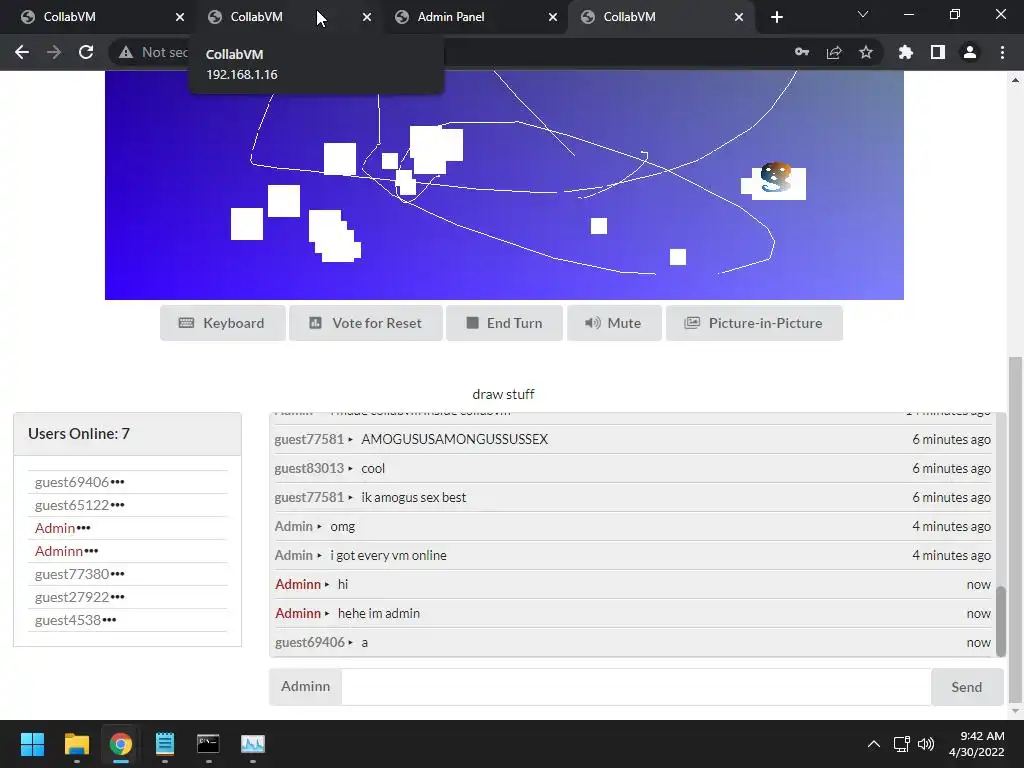Click the End Turn button
The width and height of the screenshot is (1024, 768).
click(x=504, y=323)
